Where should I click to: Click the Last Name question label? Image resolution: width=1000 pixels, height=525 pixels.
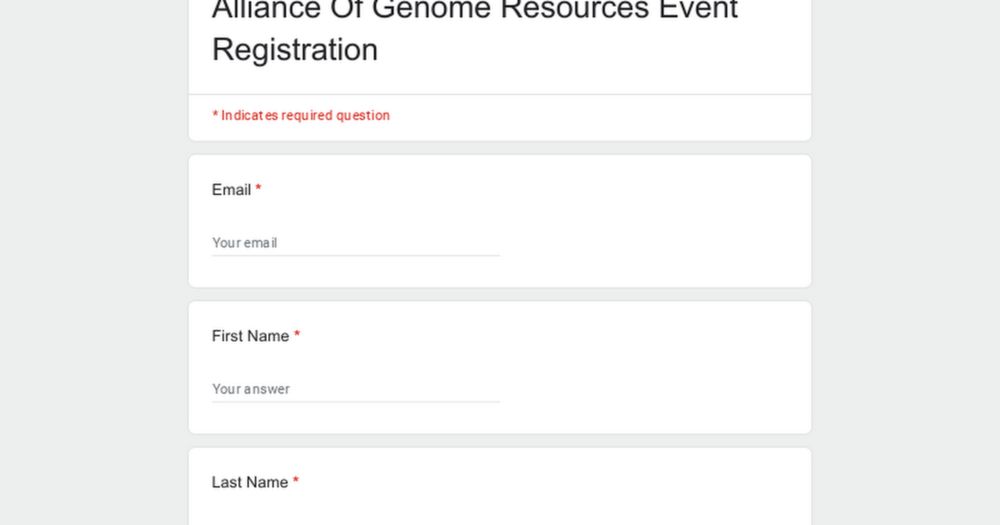click(x=249, y=482)
